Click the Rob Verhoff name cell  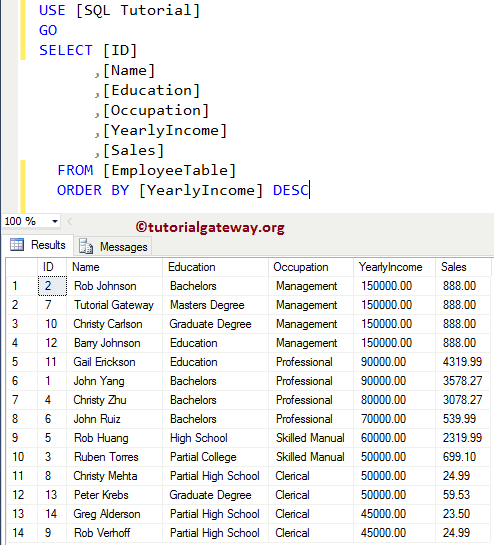click(114, 533)
